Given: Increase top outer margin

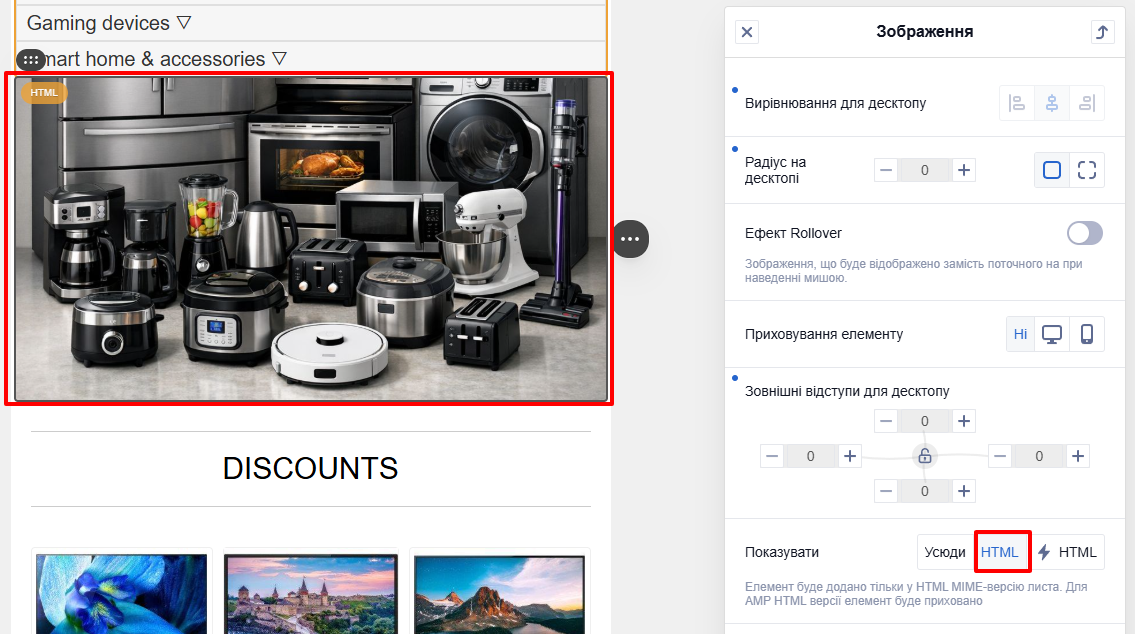Looking at the screenshot, I should [x=963, y=421].
